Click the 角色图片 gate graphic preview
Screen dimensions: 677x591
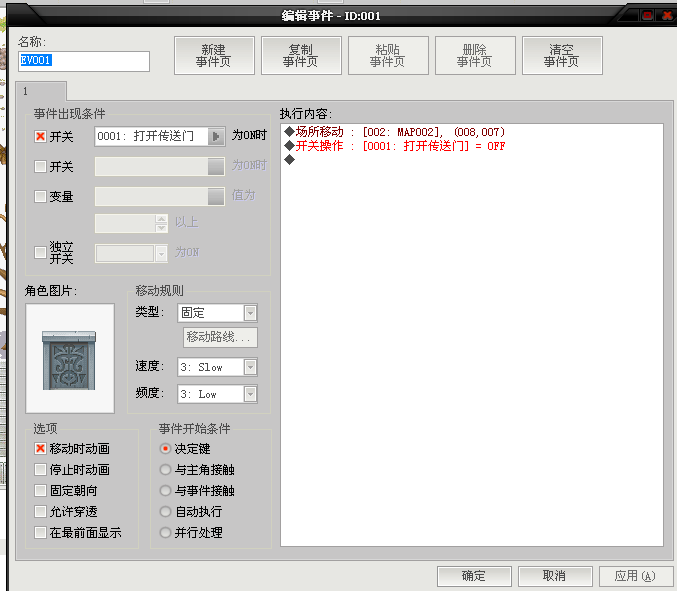70,358
